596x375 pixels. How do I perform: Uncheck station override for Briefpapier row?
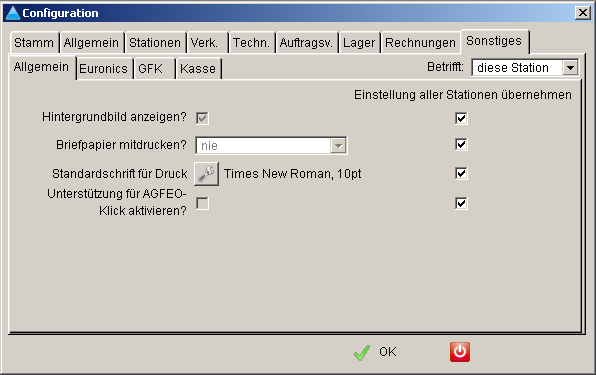pyautogui.click(x=461, y=144)
